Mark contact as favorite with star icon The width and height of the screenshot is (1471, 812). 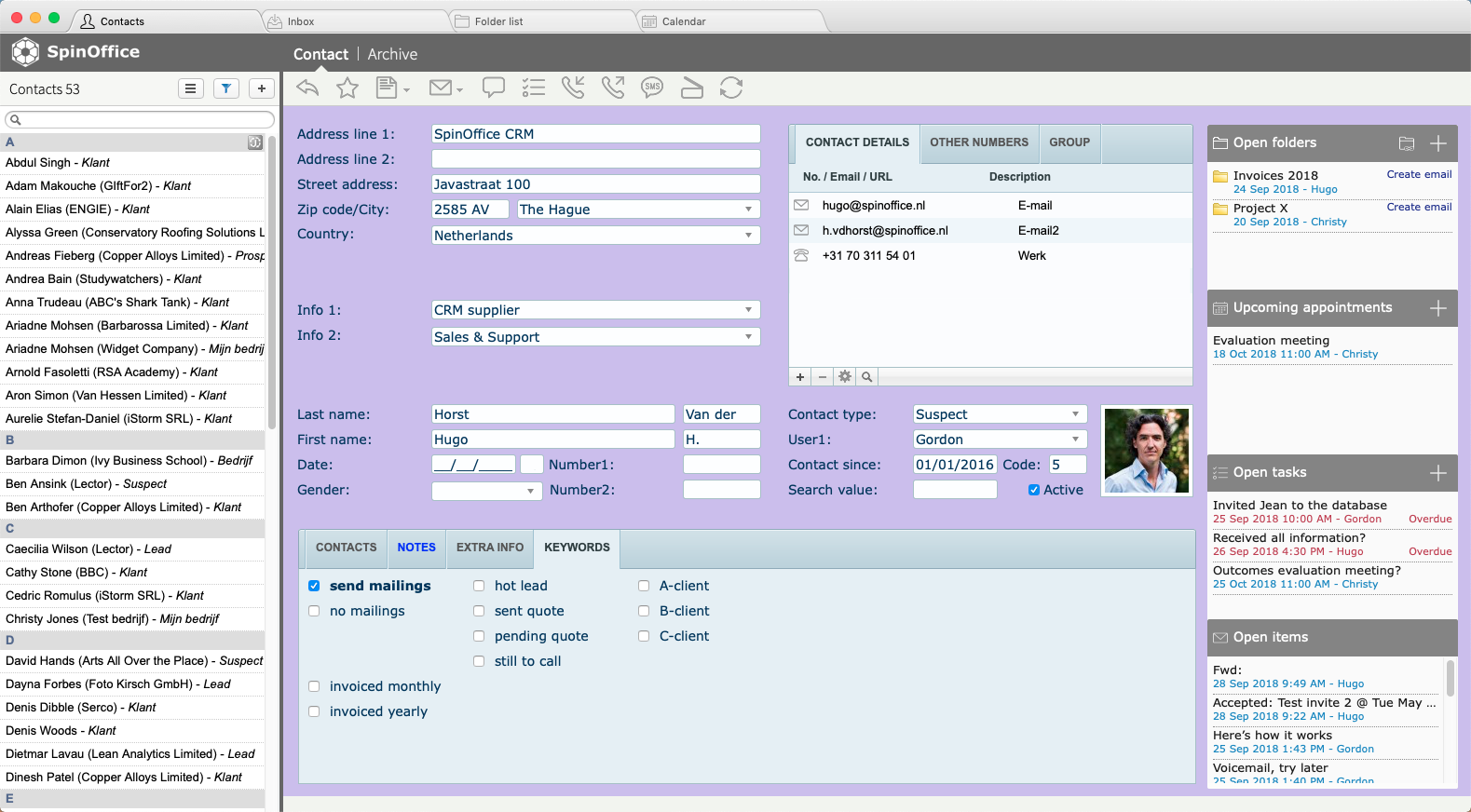click(347, 88)
